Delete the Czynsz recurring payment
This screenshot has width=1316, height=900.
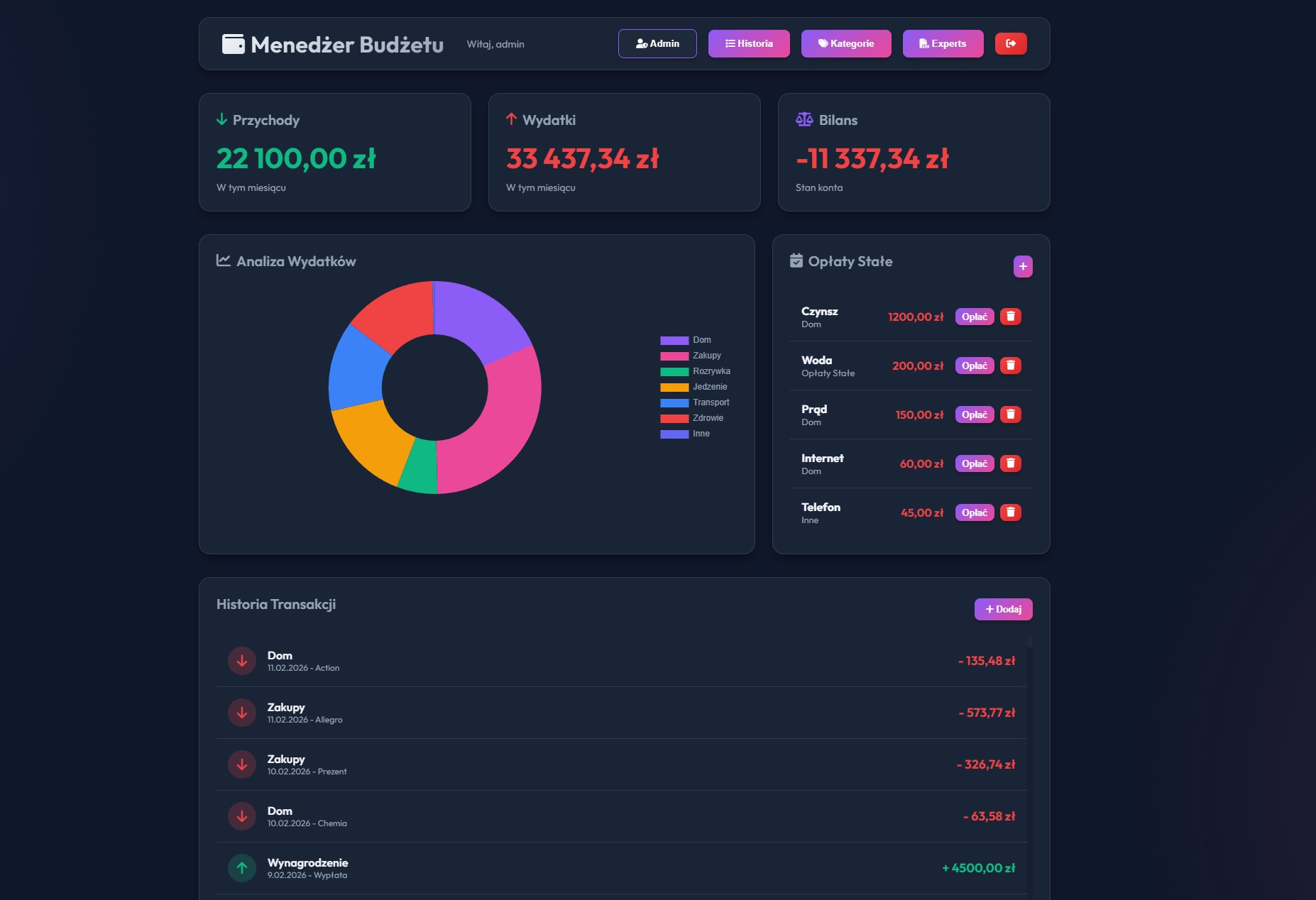coord(1010,317)
